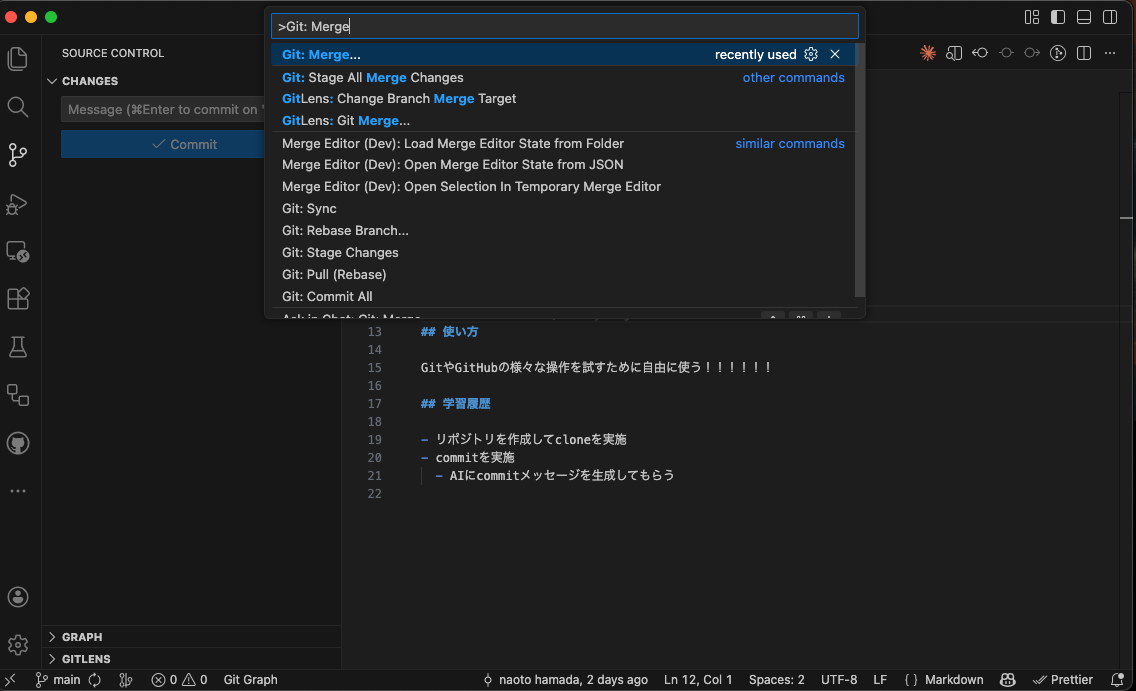The width and height of the screenshot is (1136, 691).
Task: Open the Explorer view in activity bar
Action: pyautogui.click(x=18, y=59)
